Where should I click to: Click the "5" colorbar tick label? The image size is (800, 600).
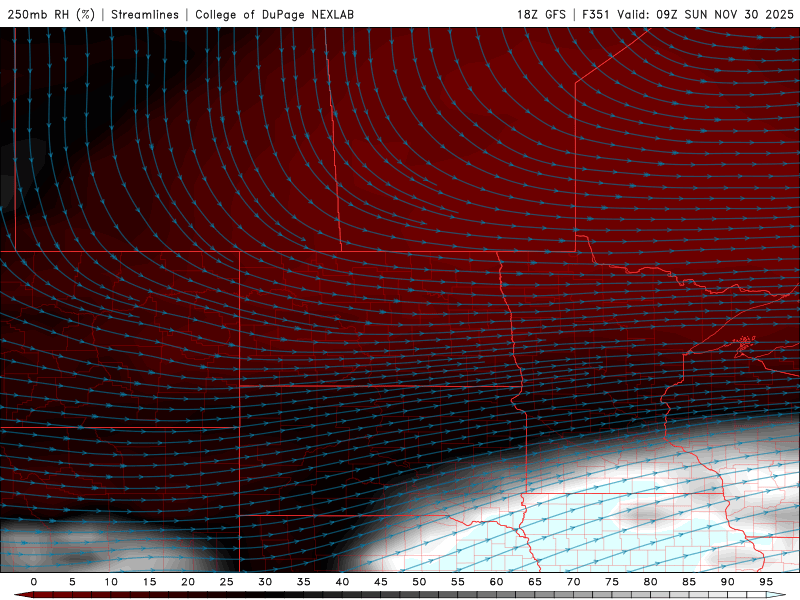click(x=72, y=582)
